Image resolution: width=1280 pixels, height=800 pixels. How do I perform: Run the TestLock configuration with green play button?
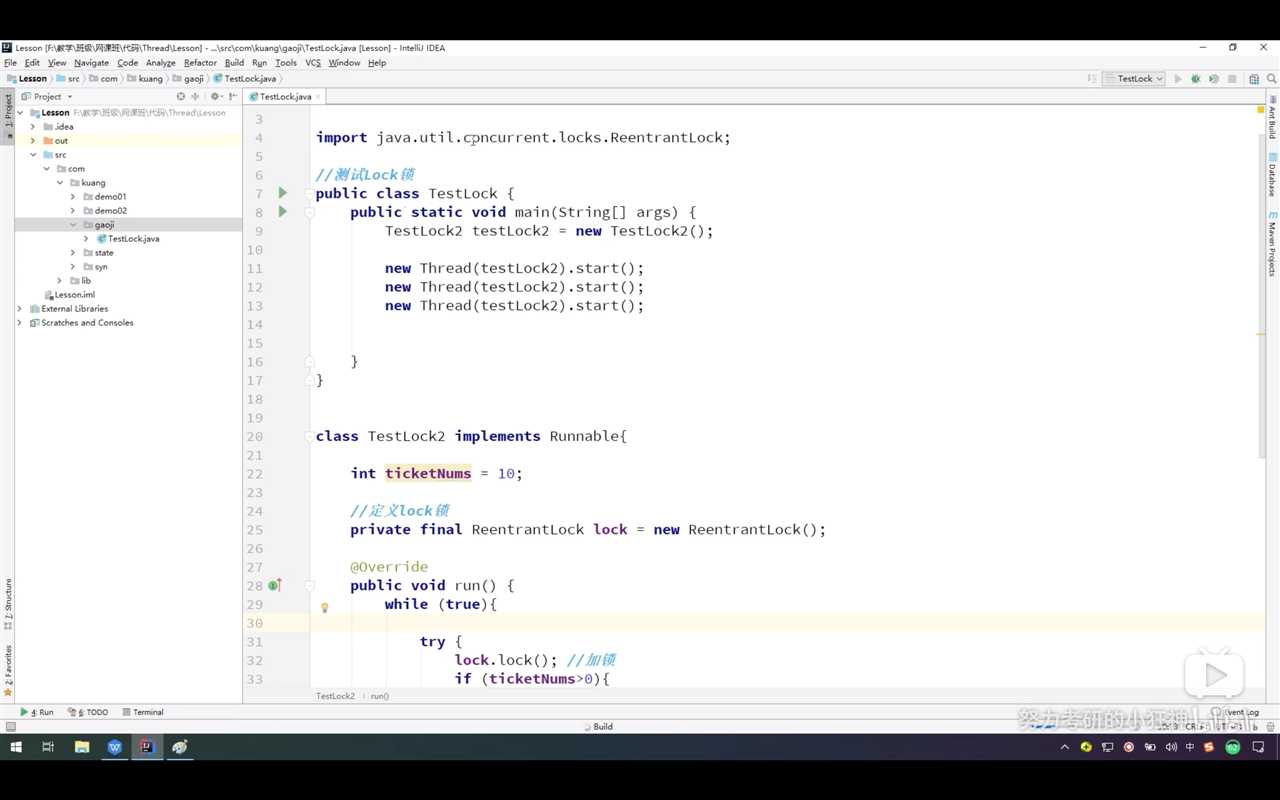pos(1178,79)
